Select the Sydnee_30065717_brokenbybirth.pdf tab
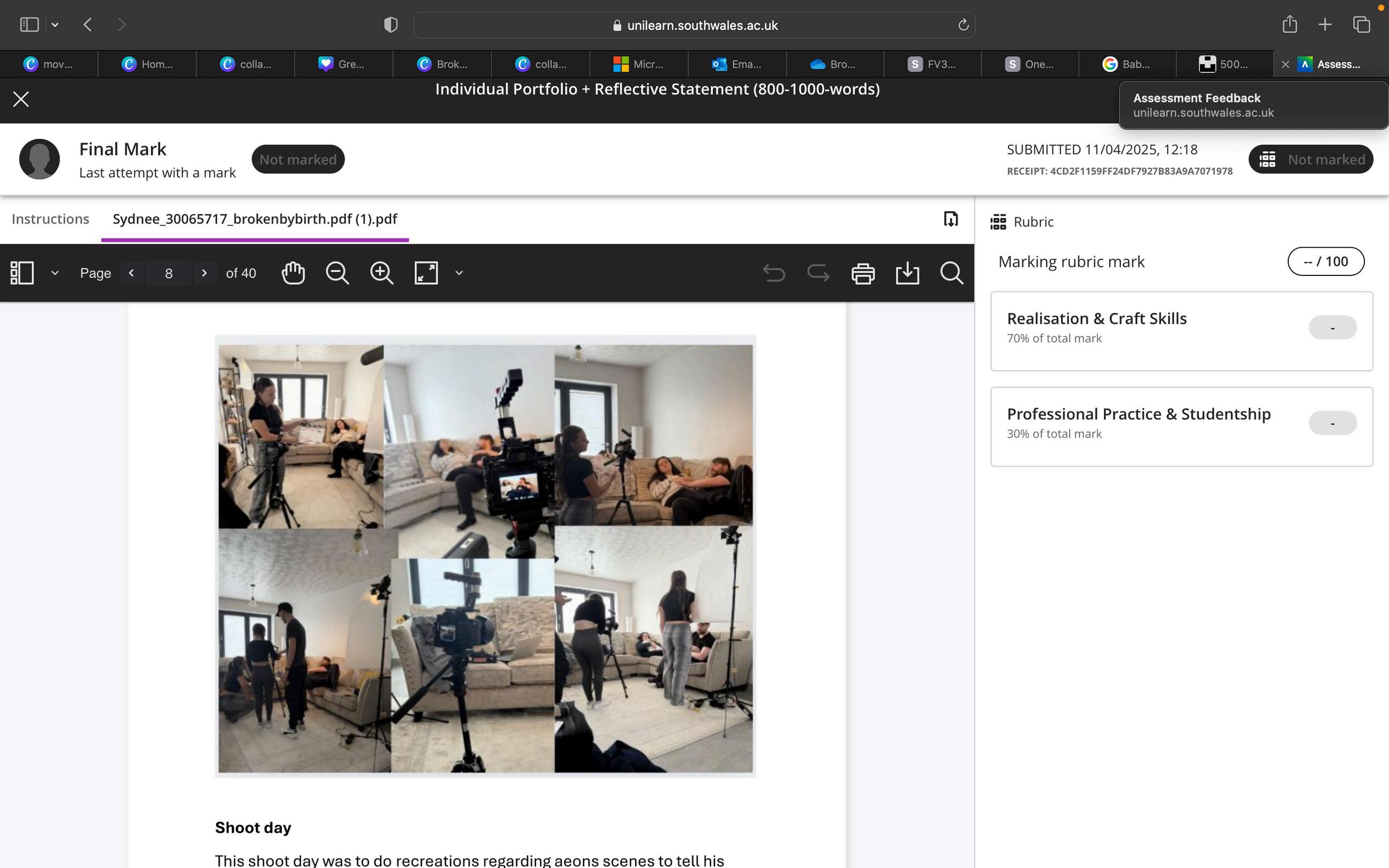 [x=255, y=219]
